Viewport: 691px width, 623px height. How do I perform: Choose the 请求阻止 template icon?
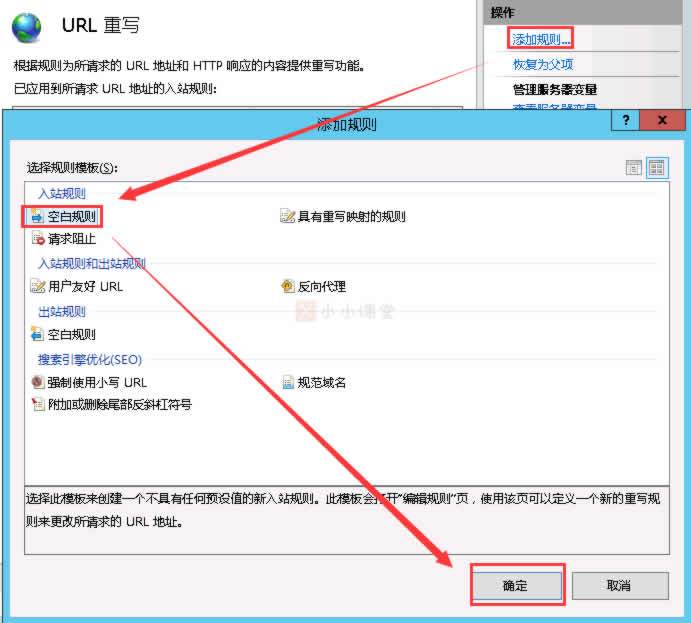pyautogui.click(x=38, y=239)
